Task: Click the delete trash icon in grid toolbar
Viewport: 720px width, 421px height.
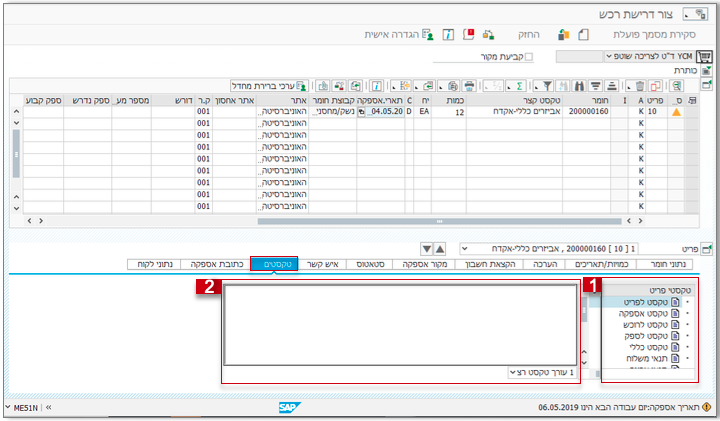Action: coord(641,86)
